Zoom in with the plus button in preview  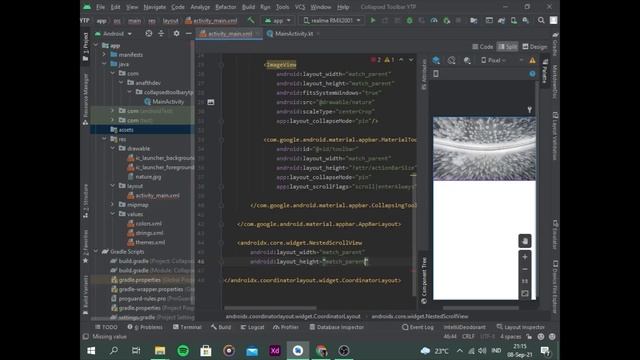click(x=525, y=257)
